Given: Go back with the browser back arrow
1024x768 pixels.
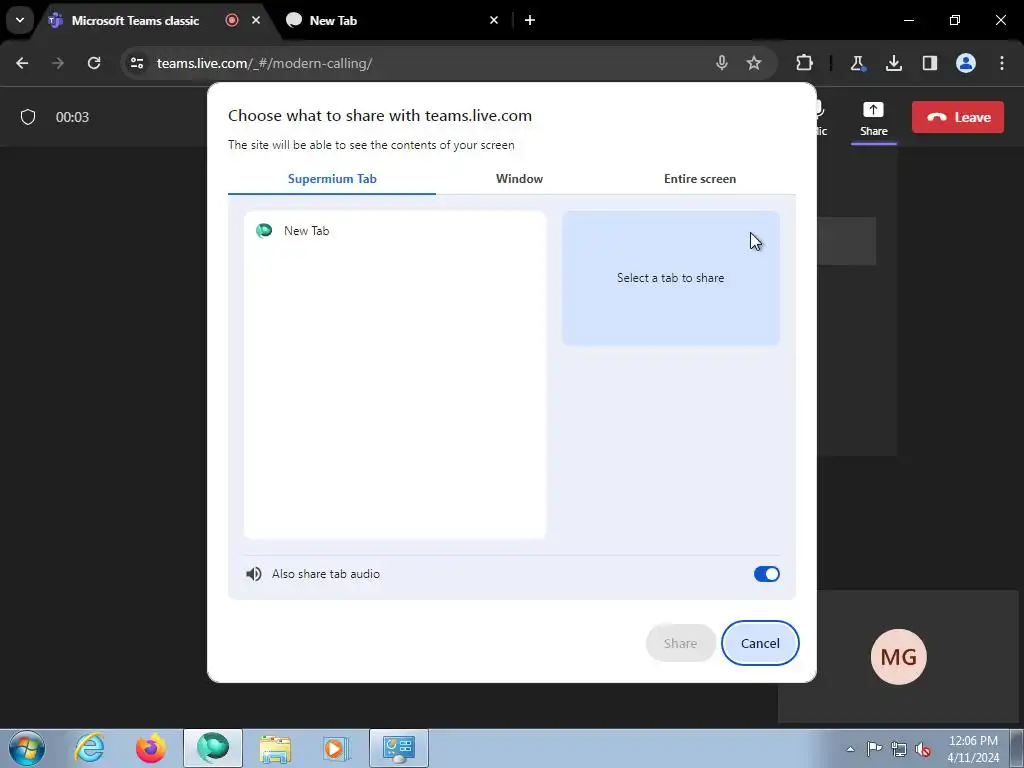Looking at the screenshot, I should [22, 63].
